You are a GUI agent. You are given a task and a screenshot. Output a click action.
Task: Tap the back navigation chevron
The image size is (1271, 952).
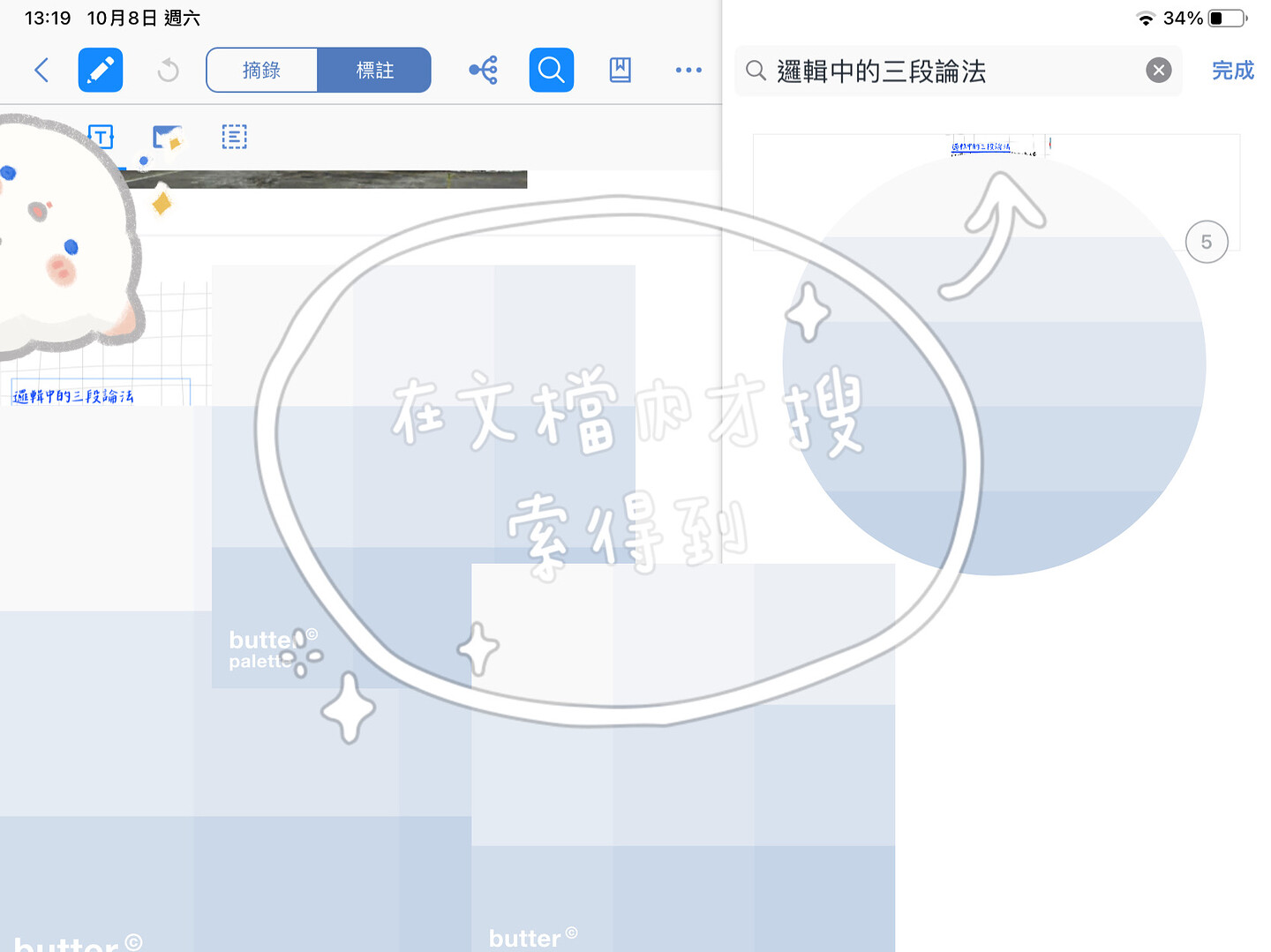41,70
